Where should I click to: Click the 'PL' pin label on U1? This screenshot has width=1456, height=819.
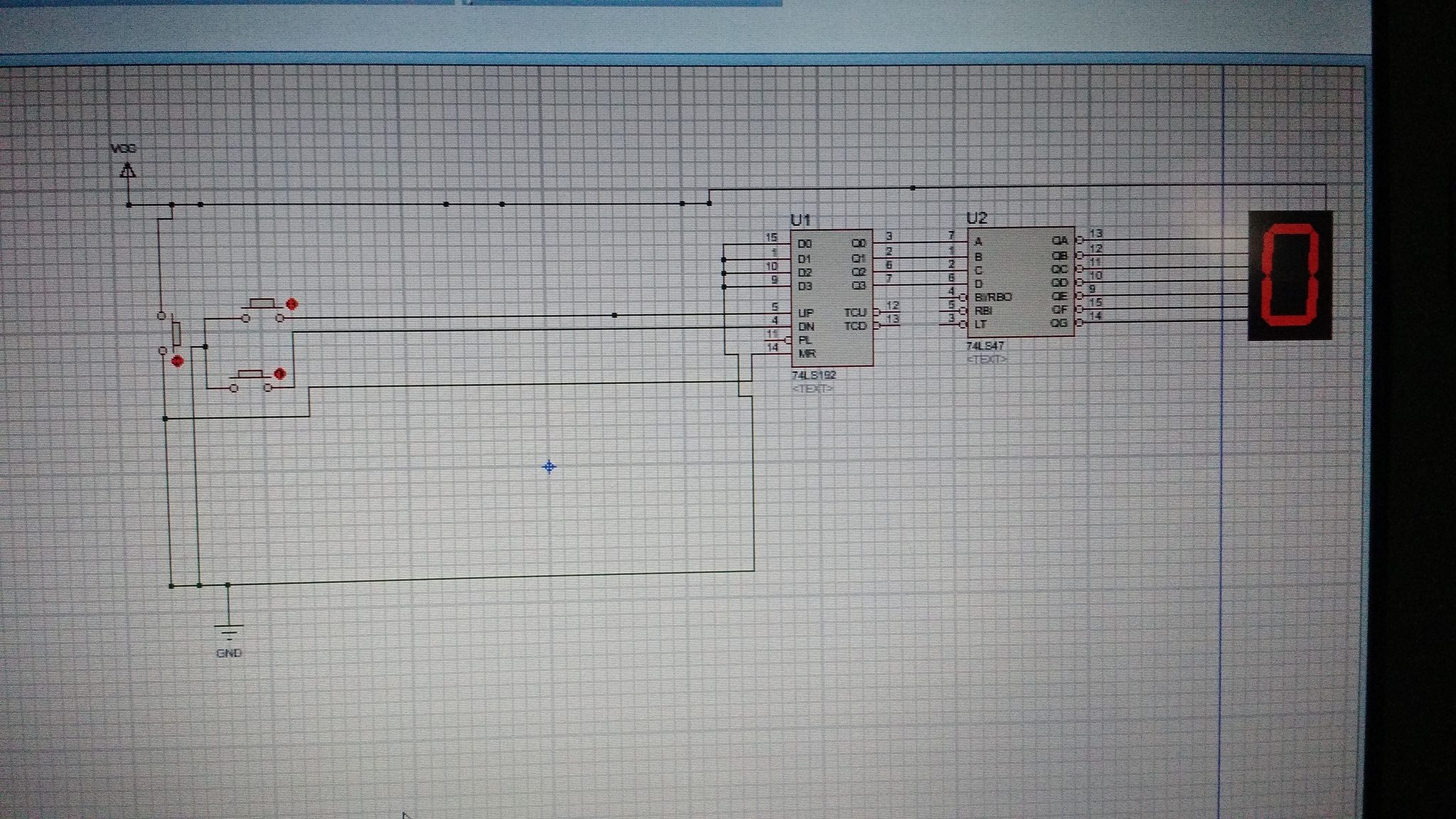[x=805, y=341]
